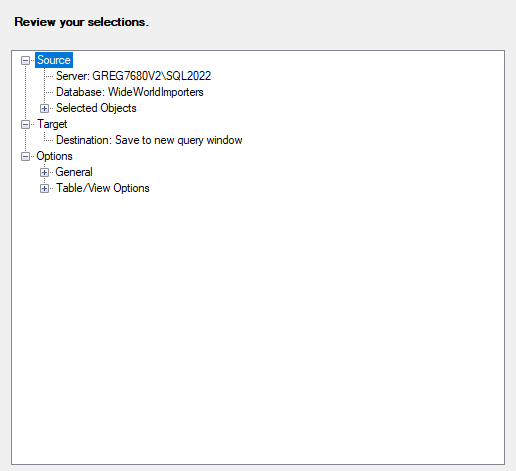Expand the General options node
Viewport: 516px width, 471px height.
44,172
